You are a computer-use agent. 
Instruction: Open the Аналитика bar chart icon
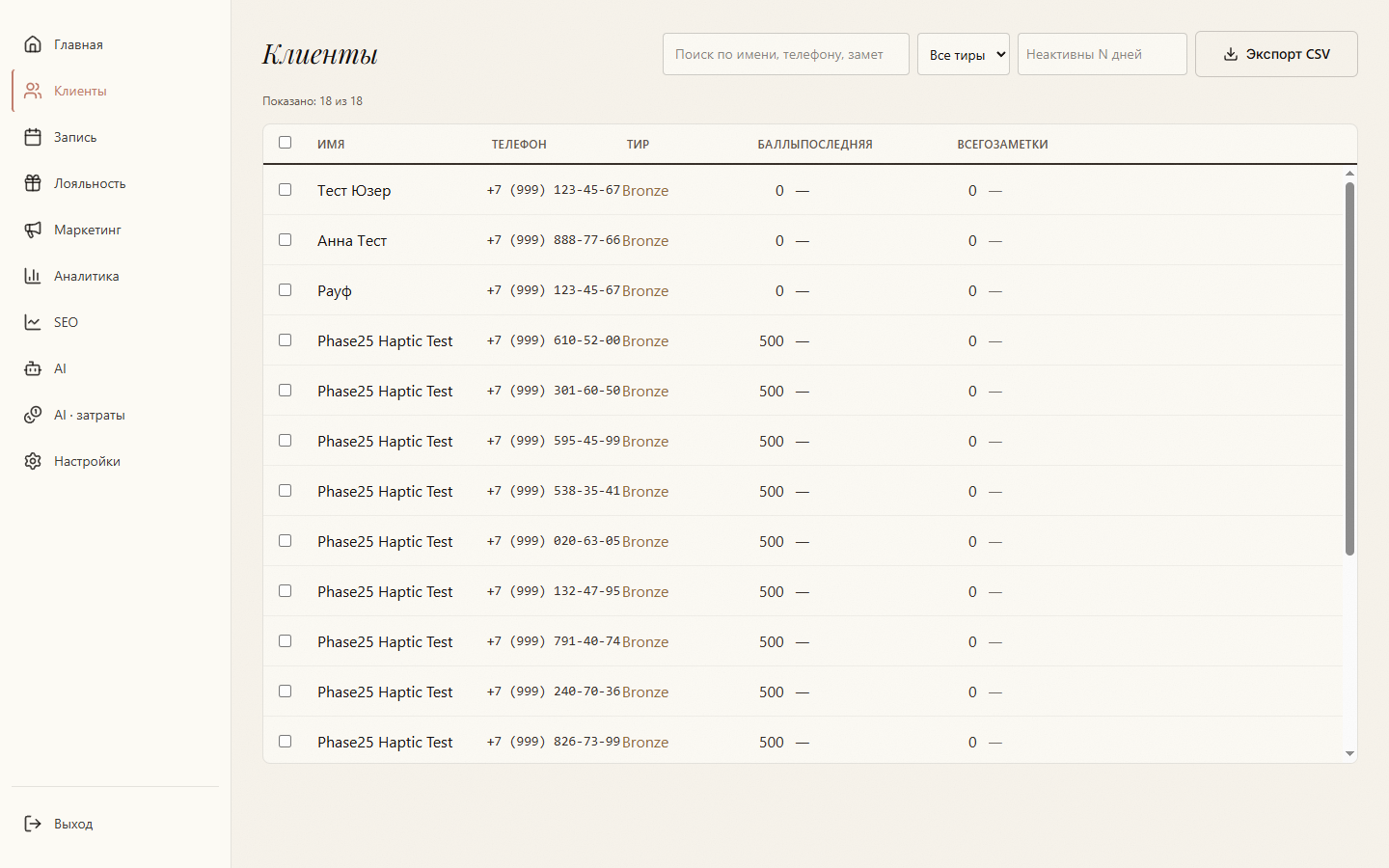tap(33, 276)
